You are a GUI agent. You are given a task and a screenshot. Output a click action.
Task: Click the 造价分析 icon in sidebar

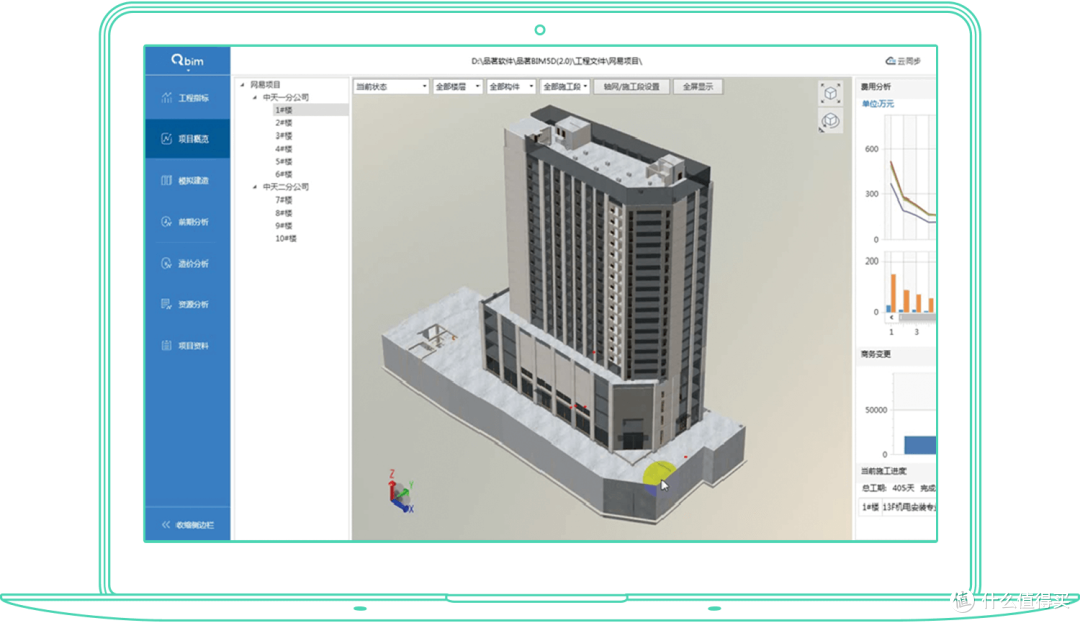coord(166,264)
